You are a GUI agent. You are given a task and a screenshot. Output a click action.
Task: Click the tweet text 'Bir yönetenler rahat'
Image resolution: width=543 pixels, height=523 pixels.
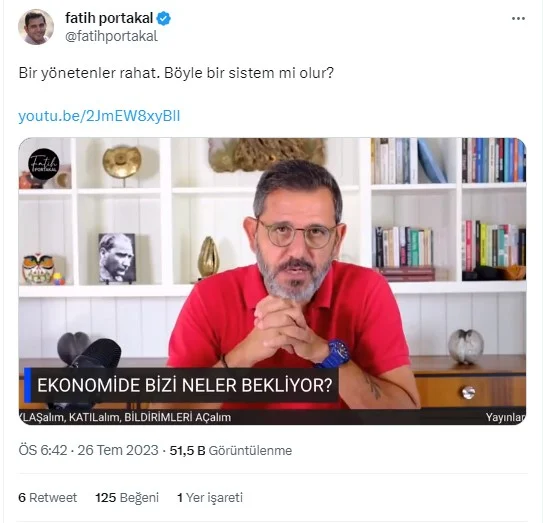click(x=89, y=73)
